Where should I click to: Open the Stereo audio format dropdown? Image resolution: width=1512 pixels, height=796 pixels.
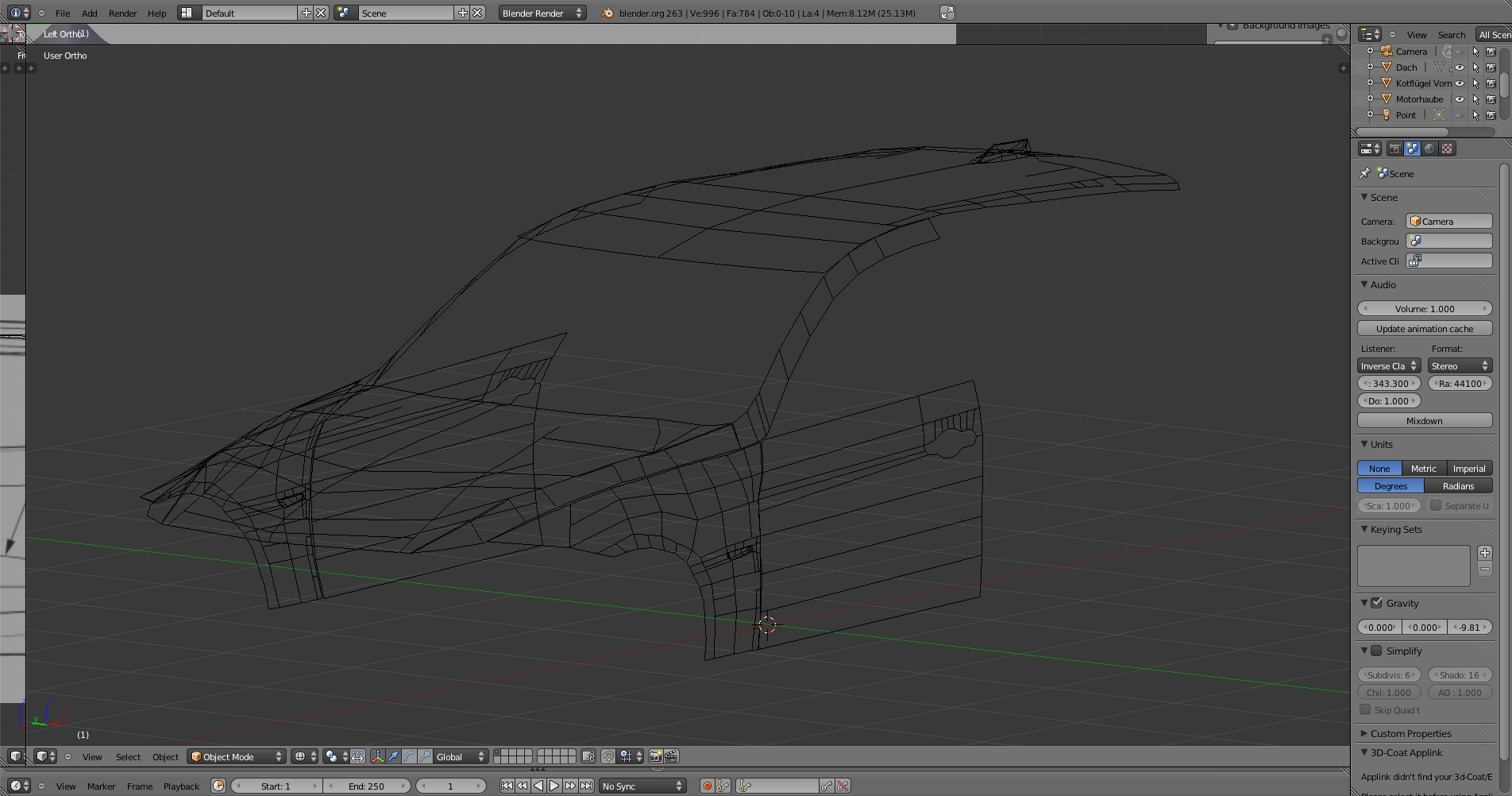[x=1460, y=366]
